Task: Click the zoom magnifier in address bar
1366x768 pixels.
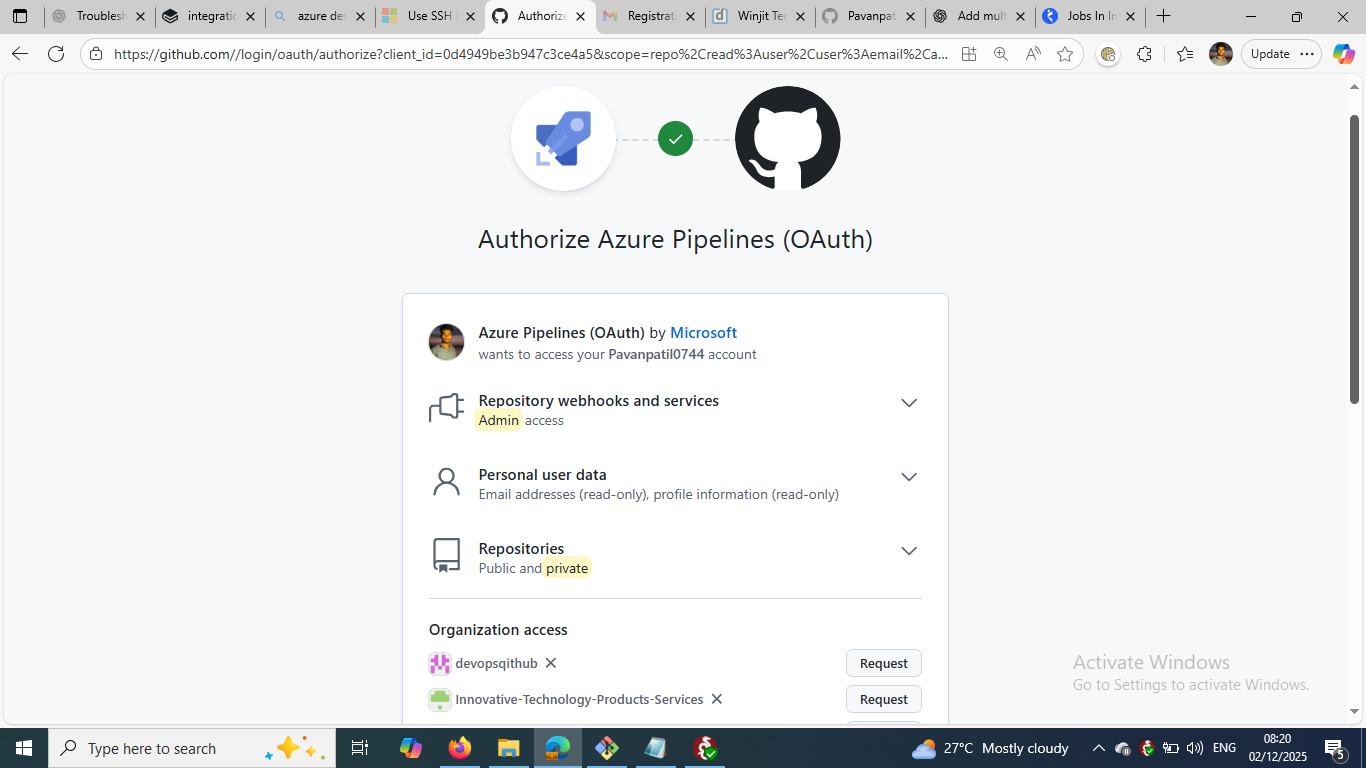Action: tap(1000, 54)
